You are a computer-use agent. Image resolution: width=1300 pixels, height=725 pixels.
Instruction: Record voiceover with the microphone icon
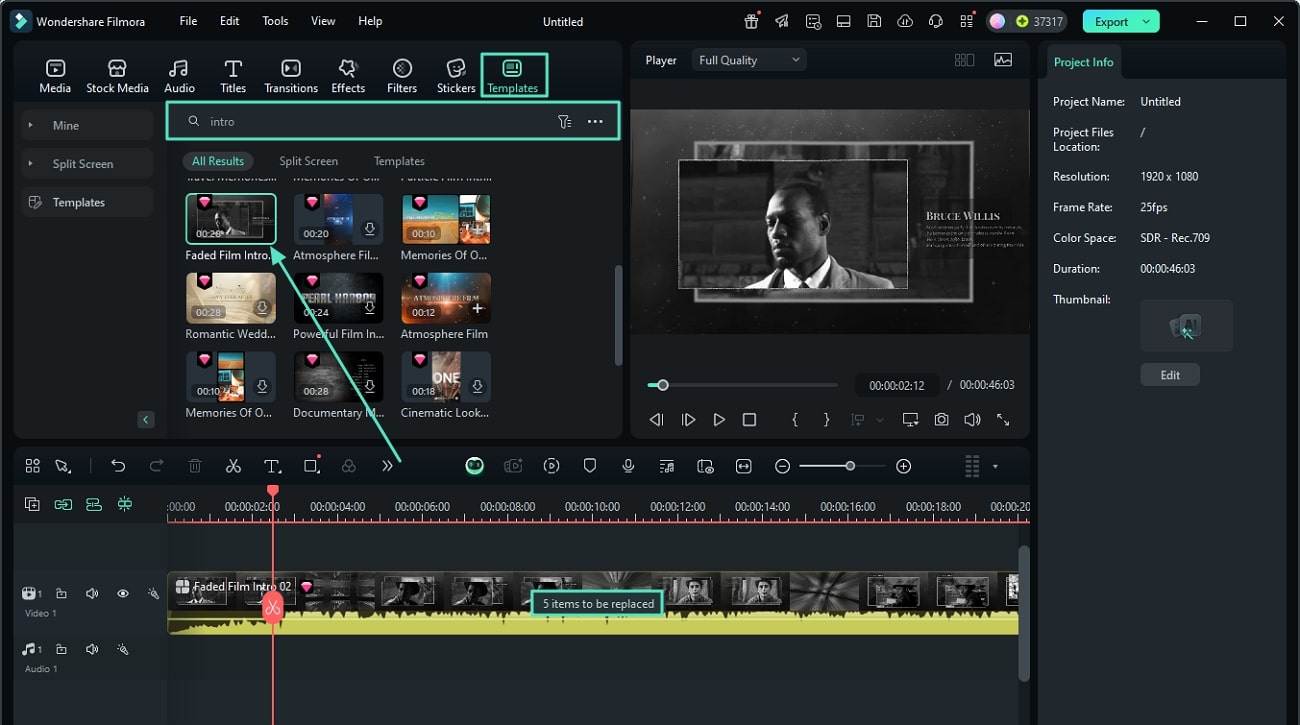pos(628,466)
